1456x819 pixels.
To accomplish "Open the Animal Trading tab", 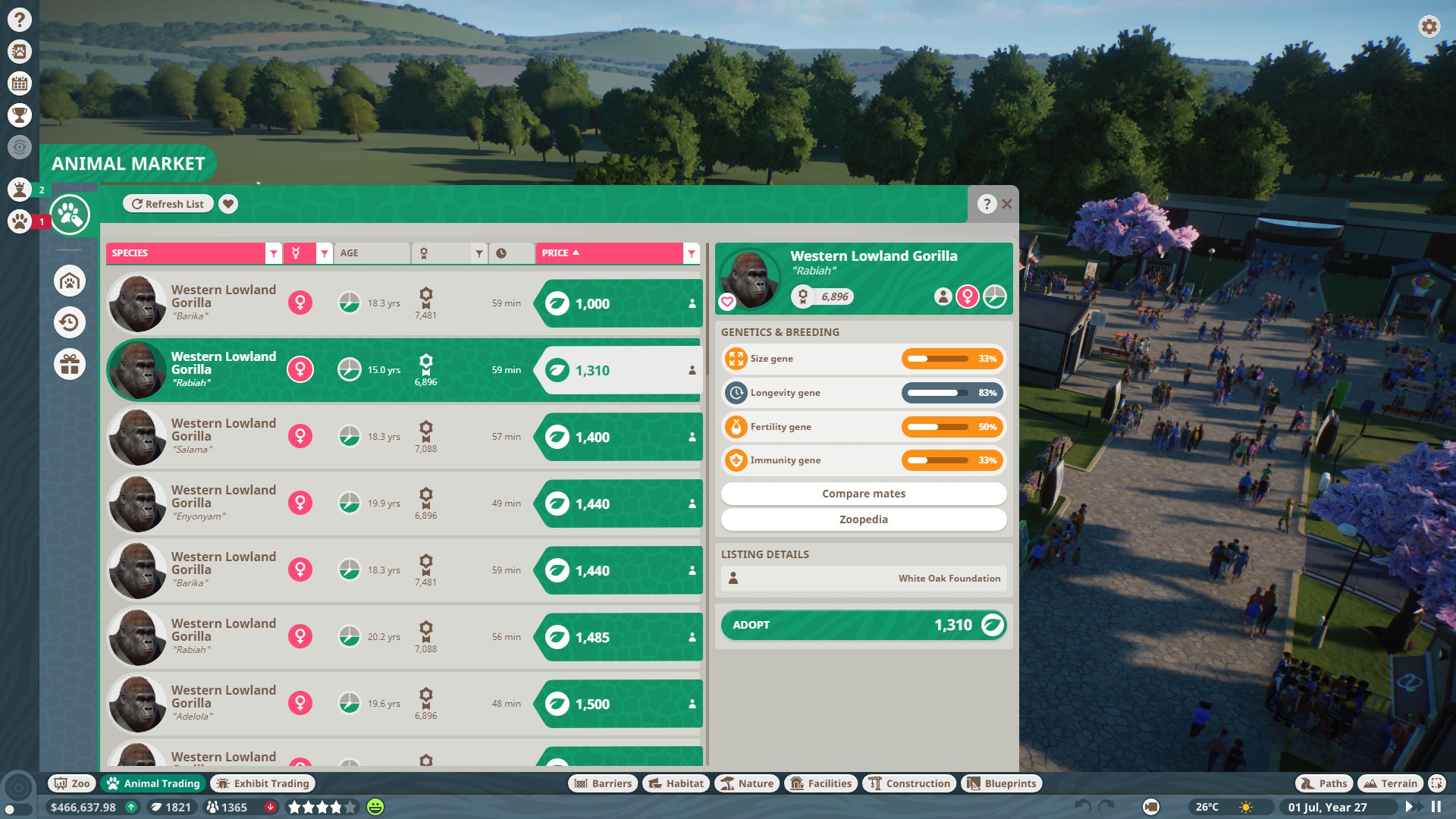I will click(x=154, y=783).
